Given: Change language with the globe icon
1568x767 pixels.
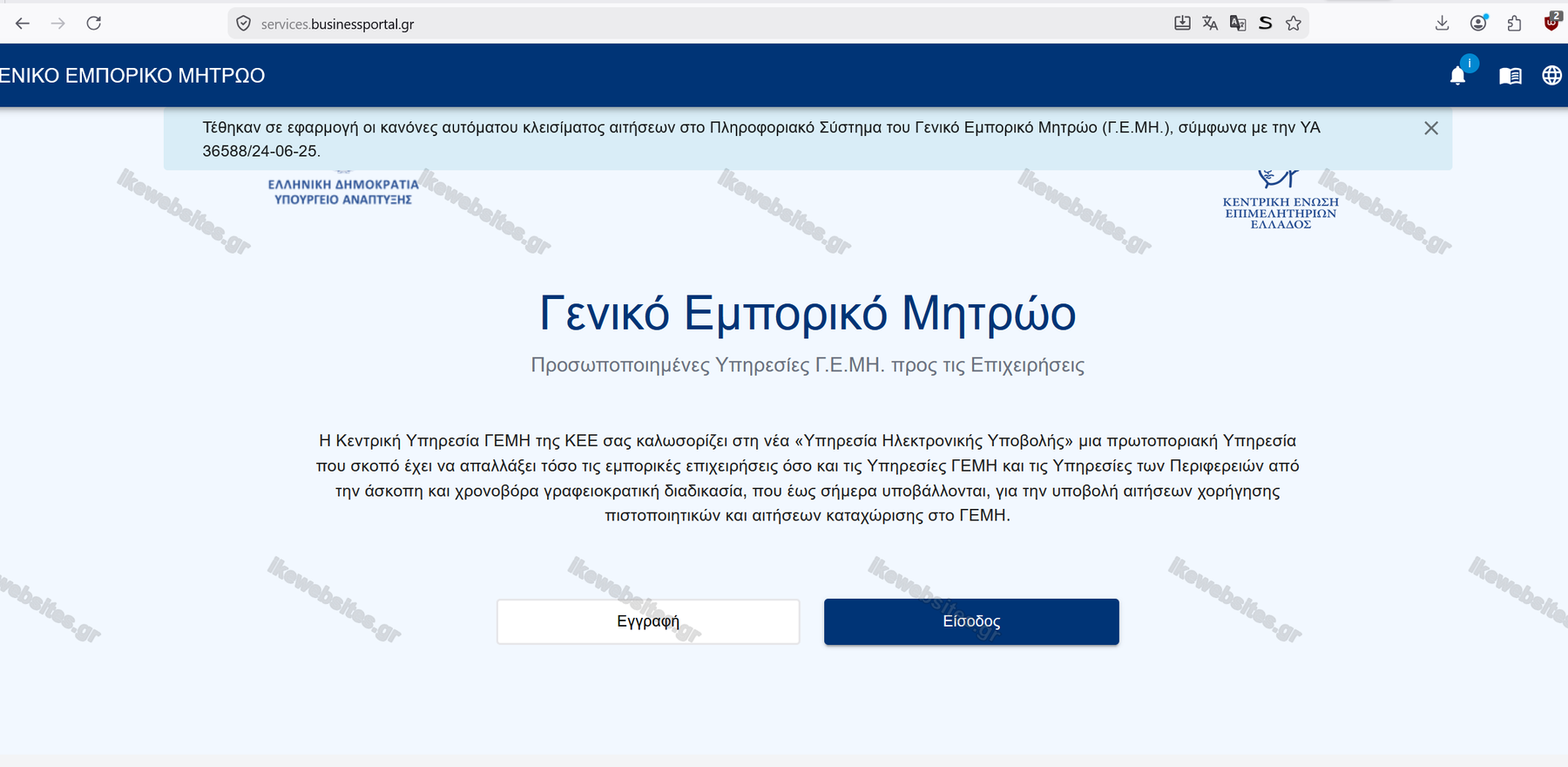Looking at the screenshot, I should pos(1552,76).
